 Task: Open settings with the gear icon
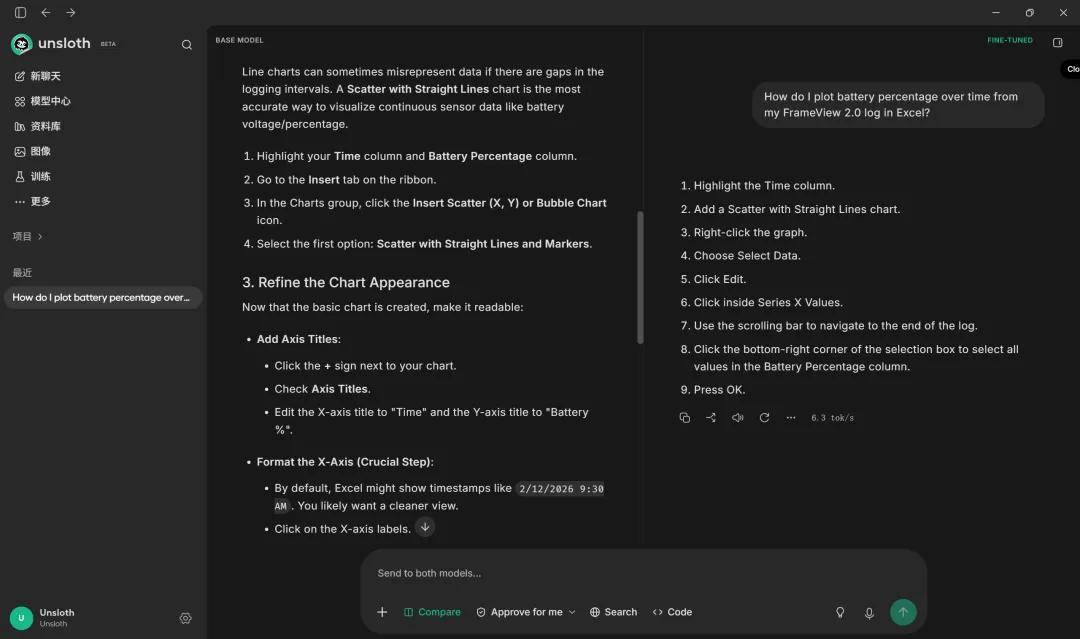point(185,618)
